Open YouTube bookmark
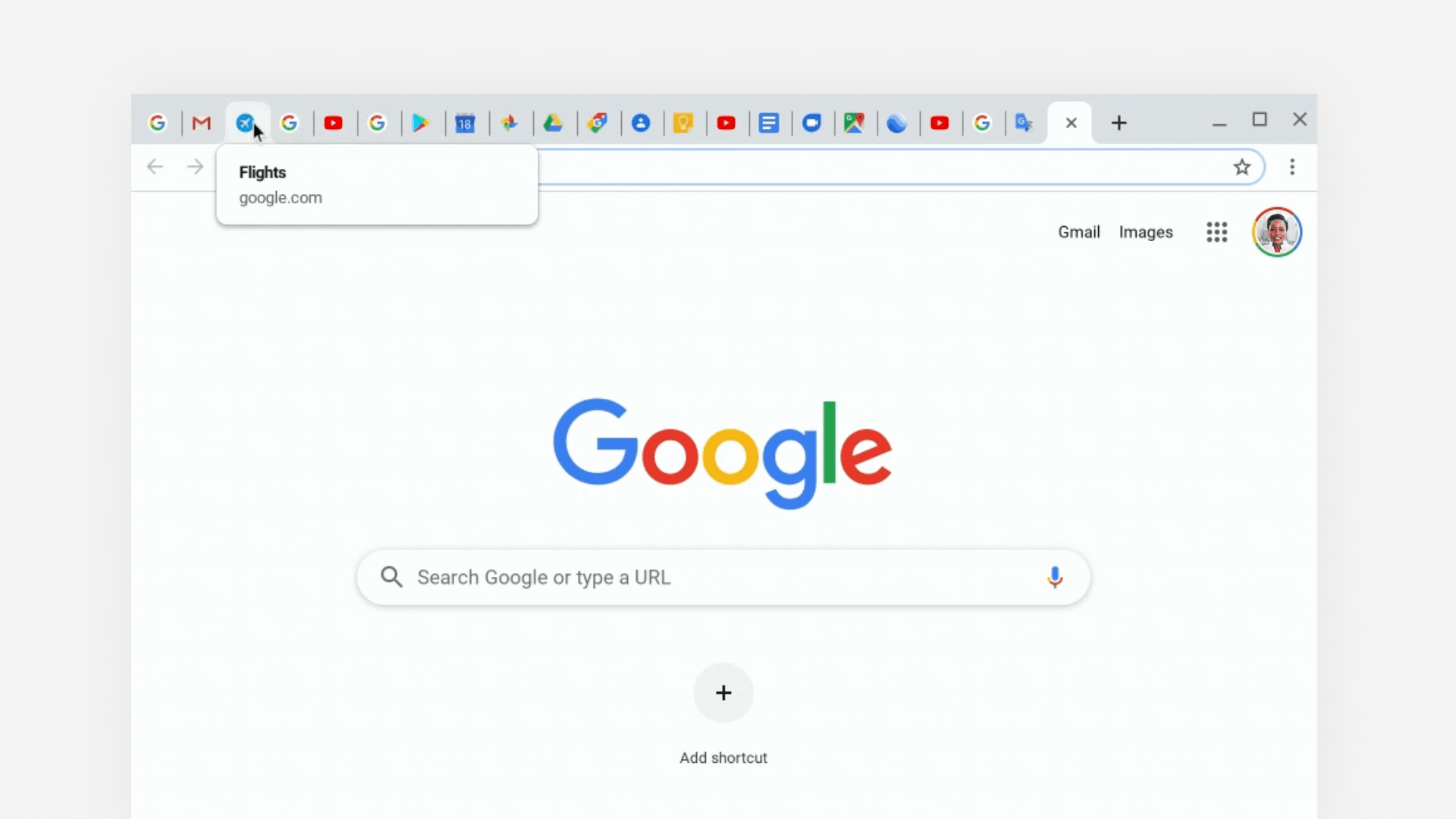1456x819 pixels. (x=333, y=122)
